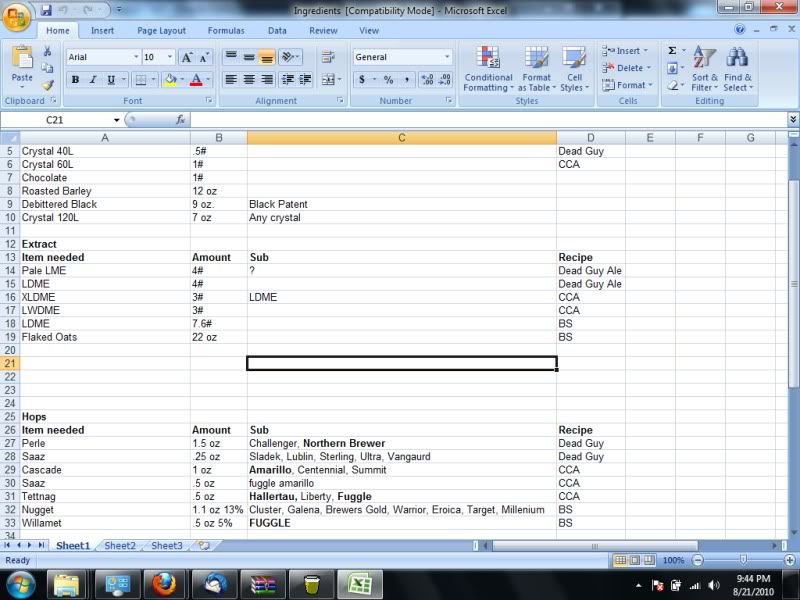Open Cell Styles gallery
The width and height of the screenshot is (800, 600).
(x=574, y=69)
